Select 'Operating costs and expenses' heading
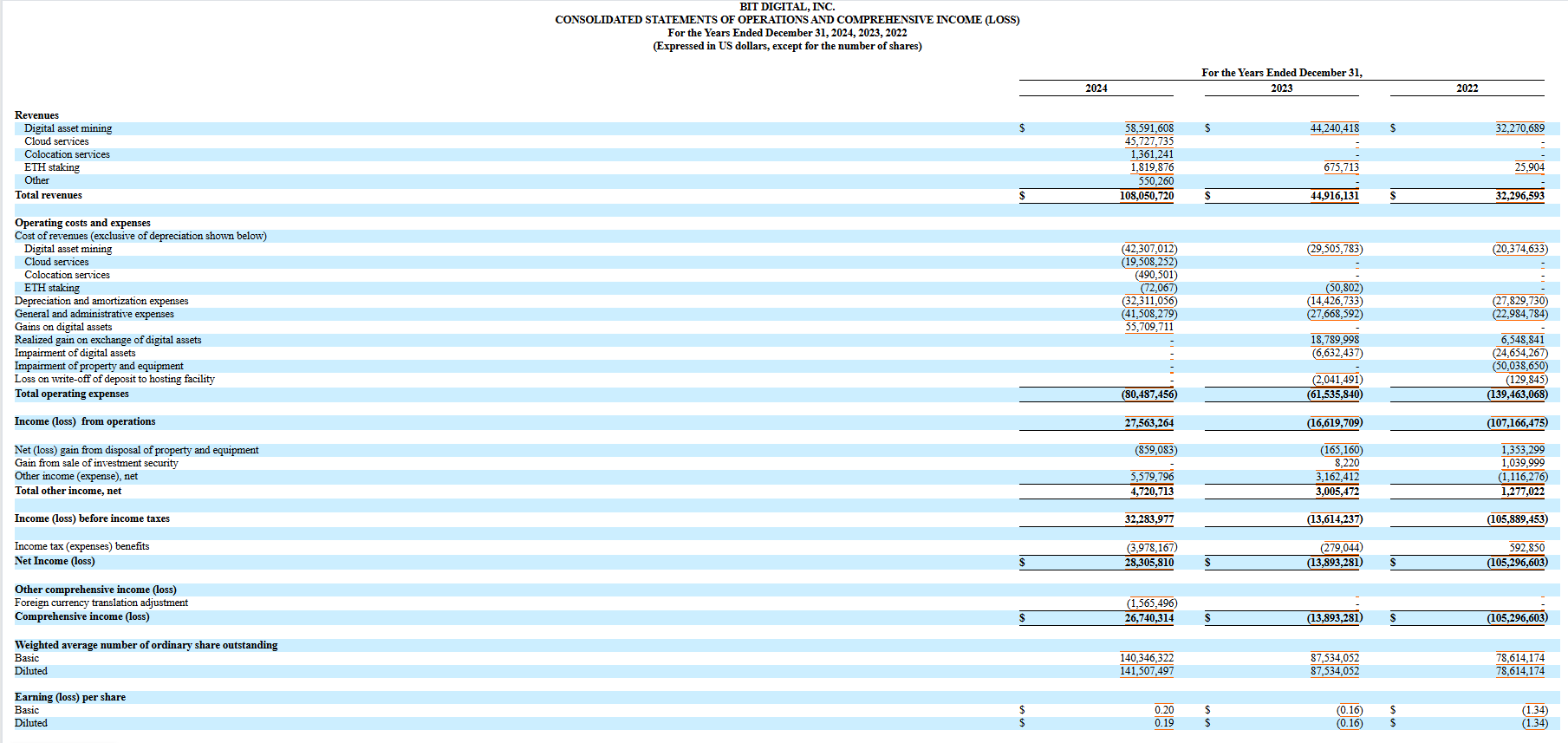 point(82,223)
